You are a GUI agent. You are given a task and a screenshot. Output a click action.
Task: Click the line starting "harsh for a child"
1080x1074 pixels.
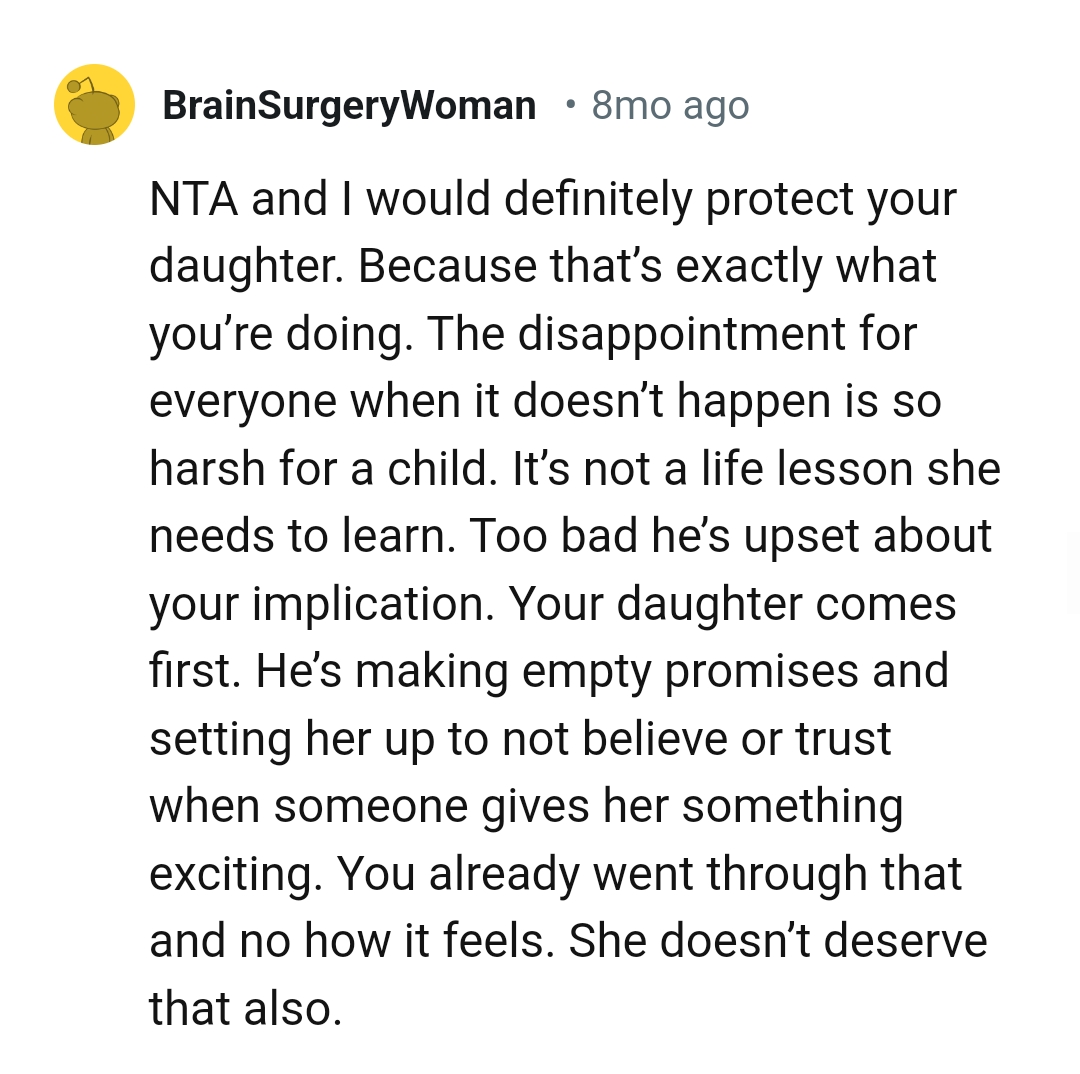tap(574, 469)
